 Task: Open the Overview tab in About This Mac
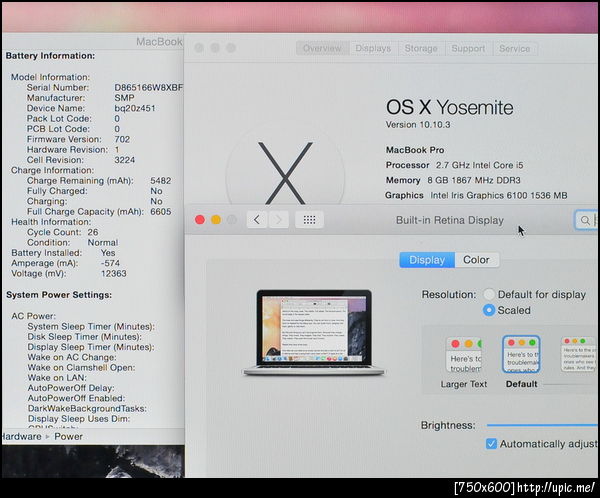coord(322,49)
